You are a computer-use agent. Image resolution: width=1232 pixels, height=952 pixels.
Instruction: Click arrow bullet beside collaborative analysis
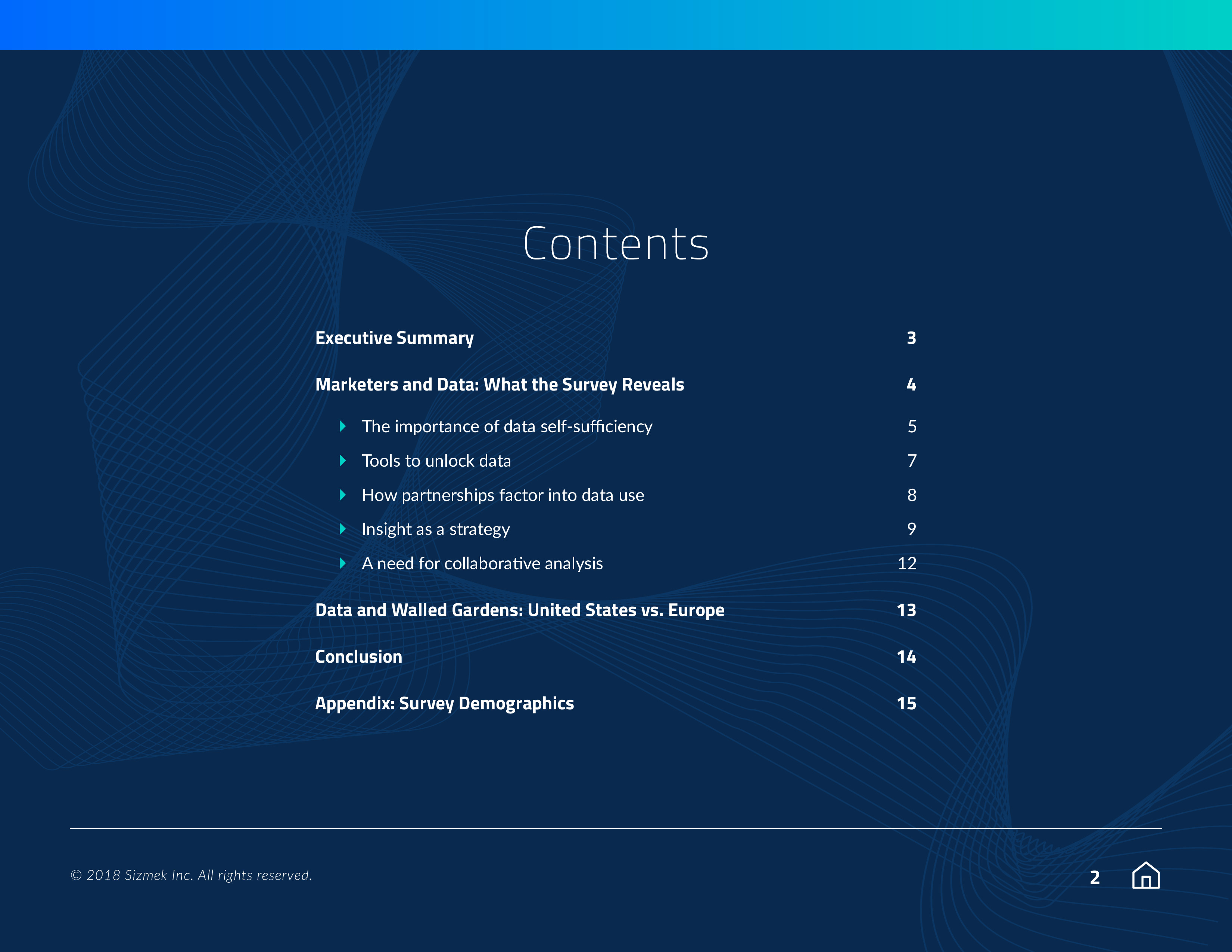click(x=342, y=563)
